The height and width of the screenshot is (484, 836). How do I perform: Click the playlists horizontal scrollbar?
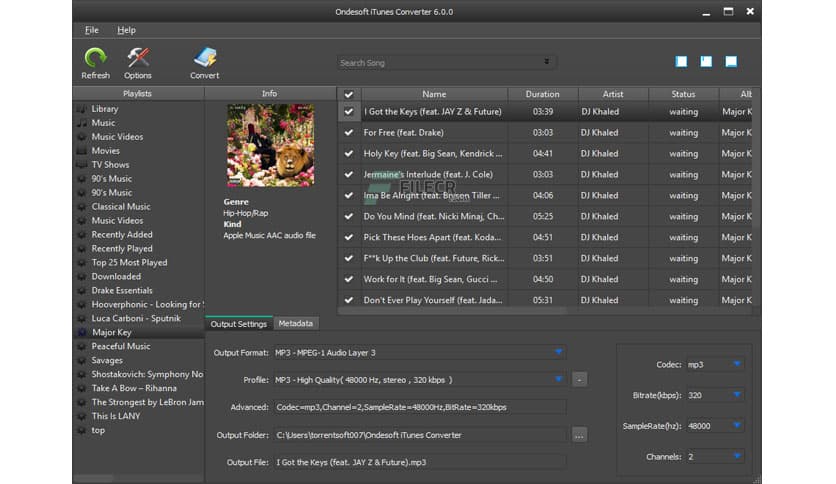(x=94, y=478)
